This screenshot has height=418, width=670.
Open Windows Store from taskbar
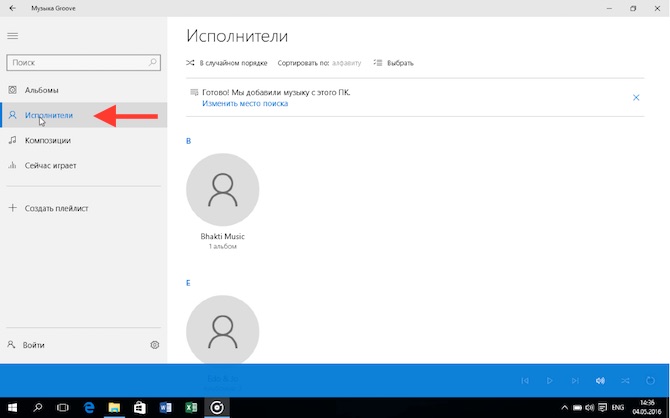pyautogui.click(x=140, y=408)
